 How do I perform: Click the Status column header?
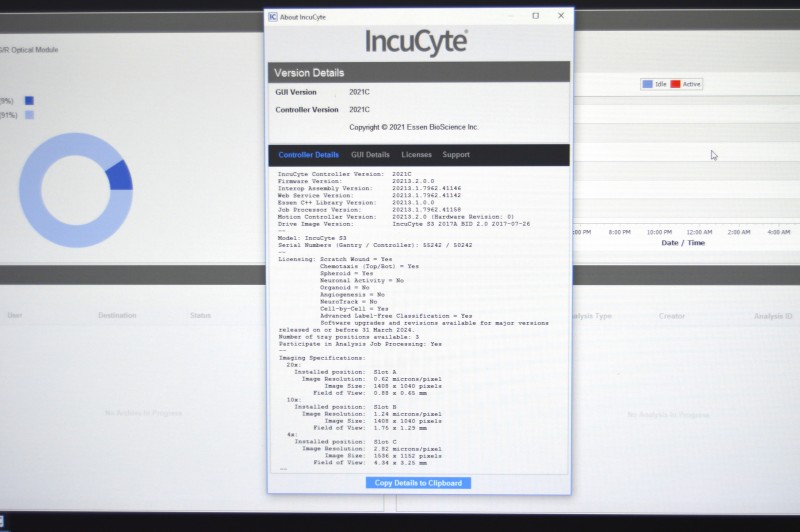tap(201, 315)
